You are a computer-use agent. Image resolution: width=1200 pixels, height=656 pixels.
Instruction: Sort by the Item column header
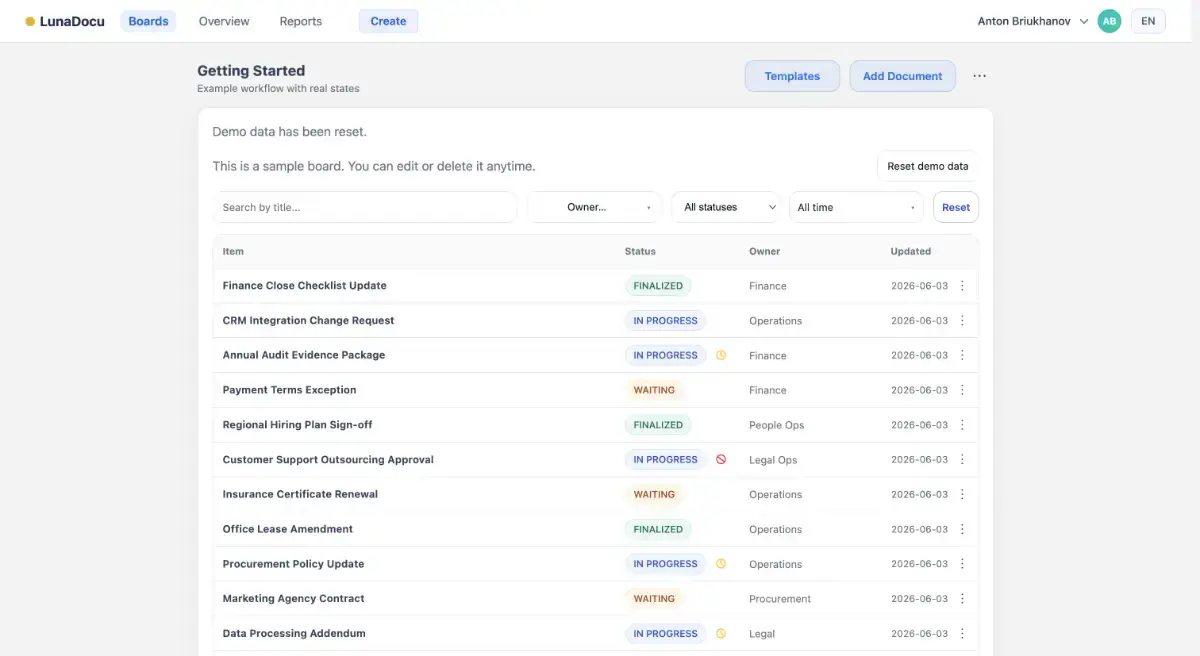[233, 251]
